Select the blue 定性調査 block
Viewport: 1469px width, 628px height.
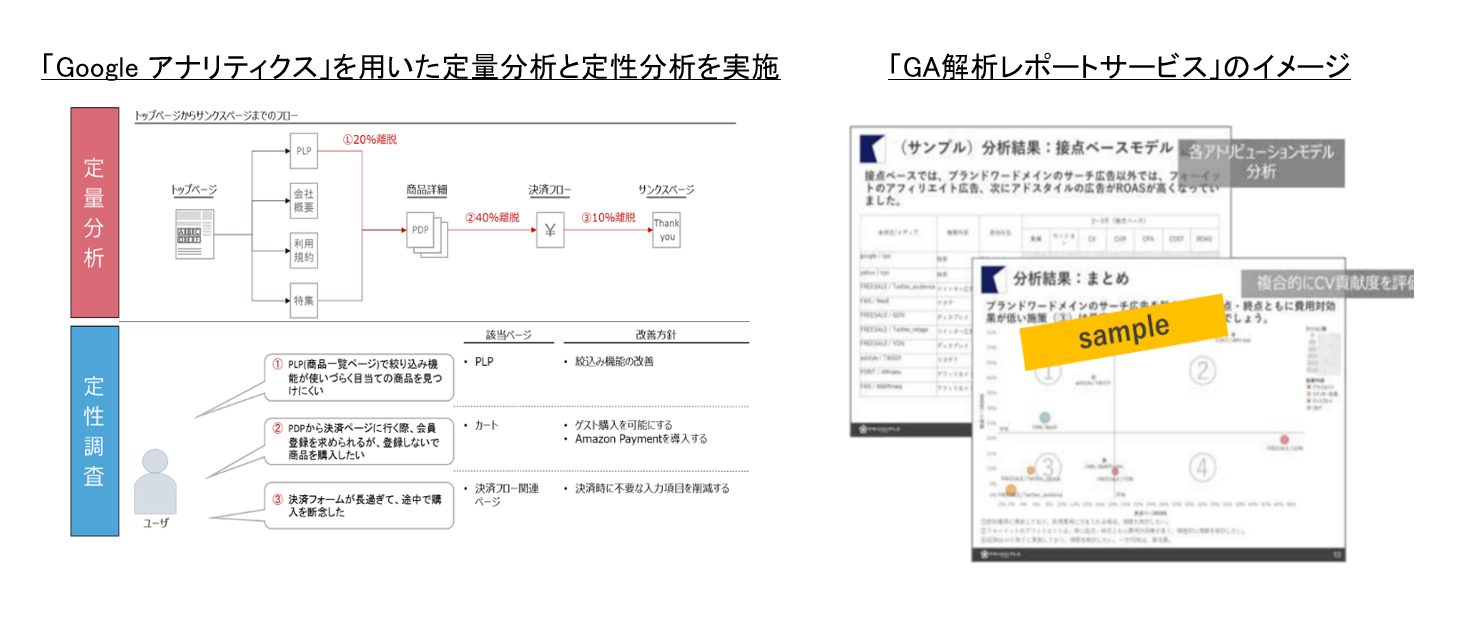pos(94,431)
